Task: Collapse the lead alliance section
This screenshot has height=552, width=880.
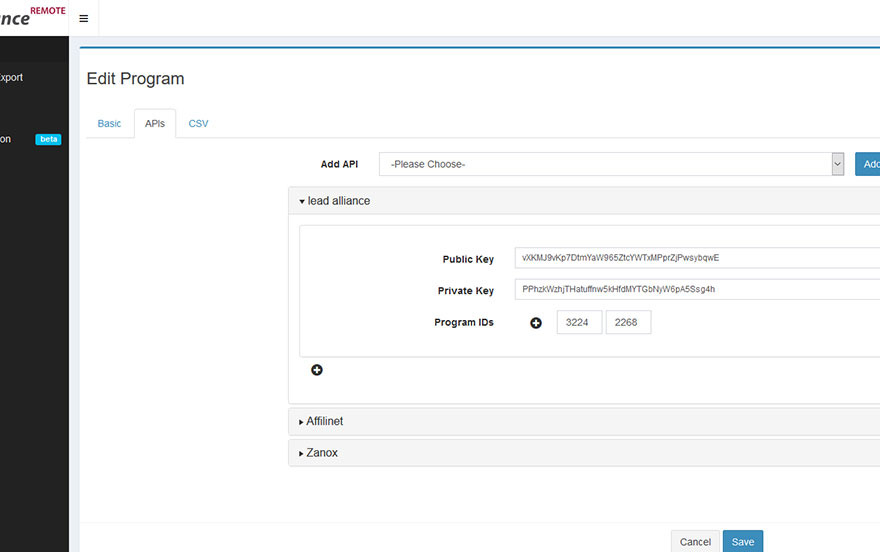Action: click(x=335, y=201)
